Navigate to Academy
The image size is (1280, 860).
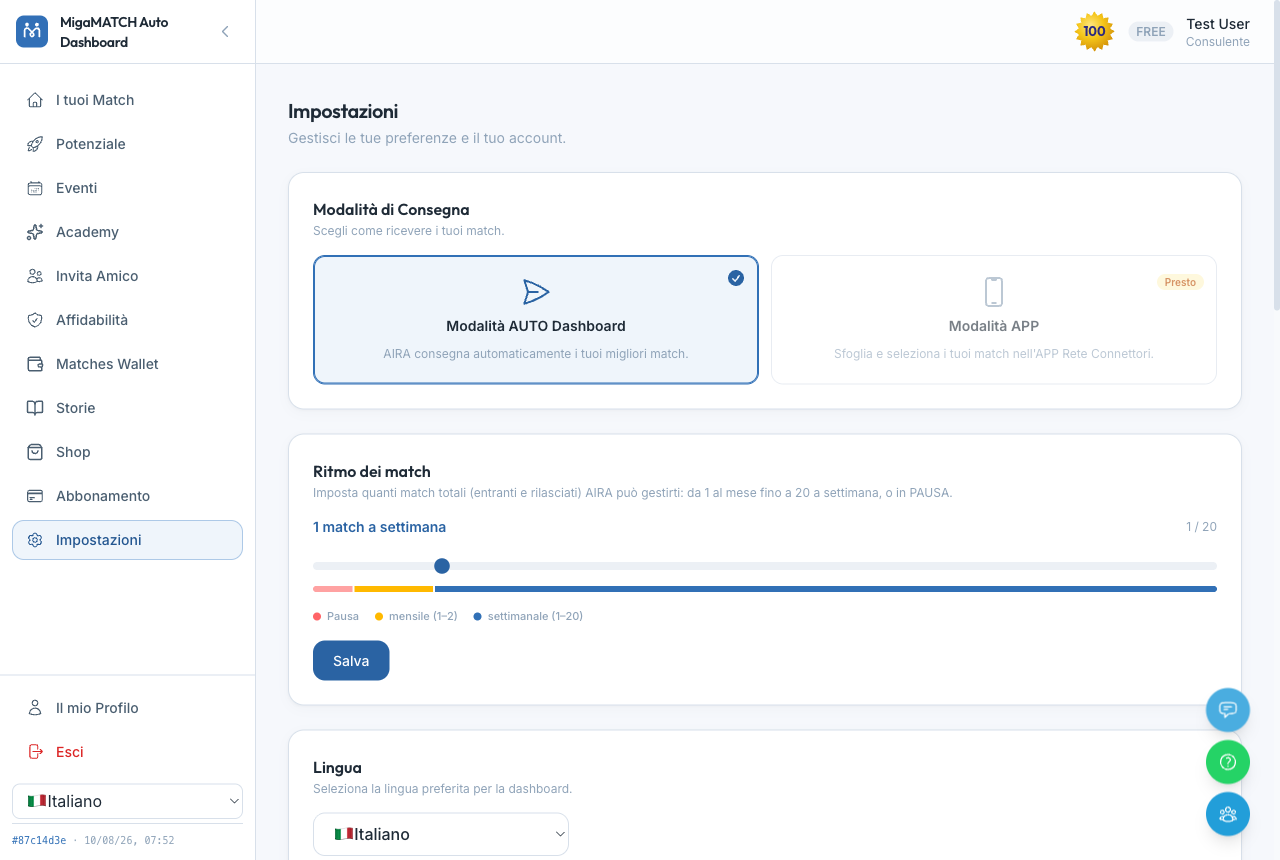[127, 232]
